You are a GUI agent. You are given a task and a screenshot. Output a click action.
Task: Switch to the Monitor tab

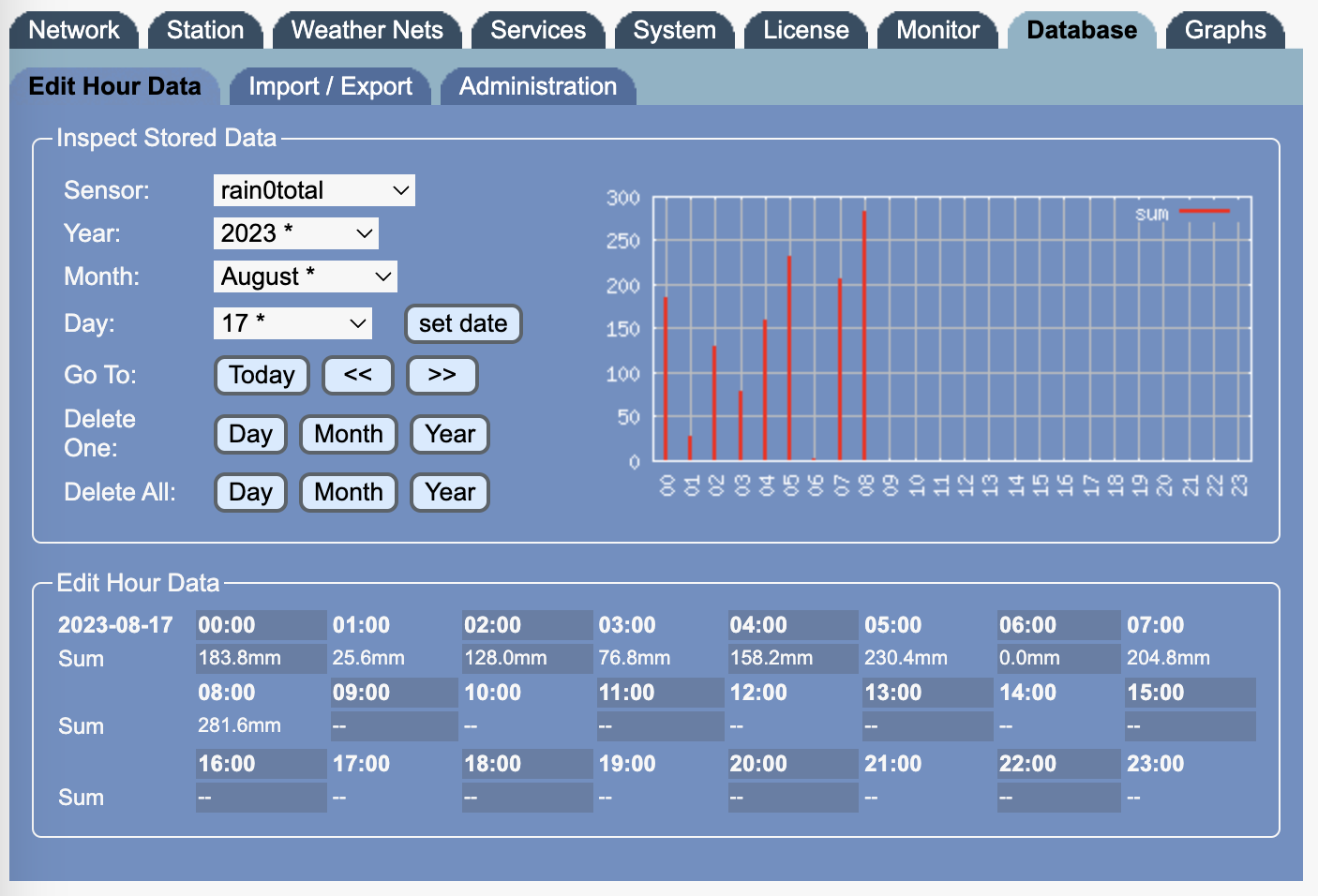(x=938, y=30)
